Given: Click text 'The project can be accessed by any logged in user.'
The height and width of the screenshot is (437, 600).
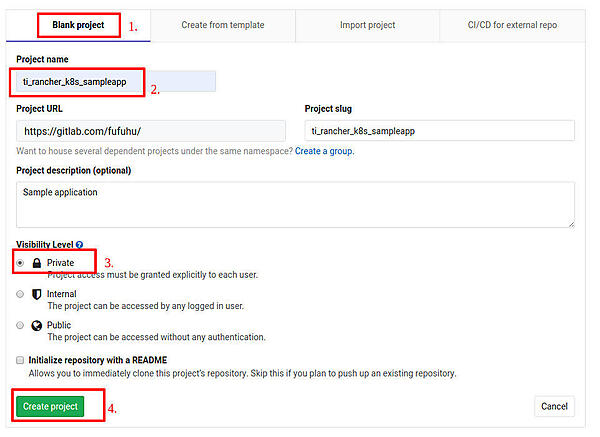Looking at the screenshot, I should (145, 306).
